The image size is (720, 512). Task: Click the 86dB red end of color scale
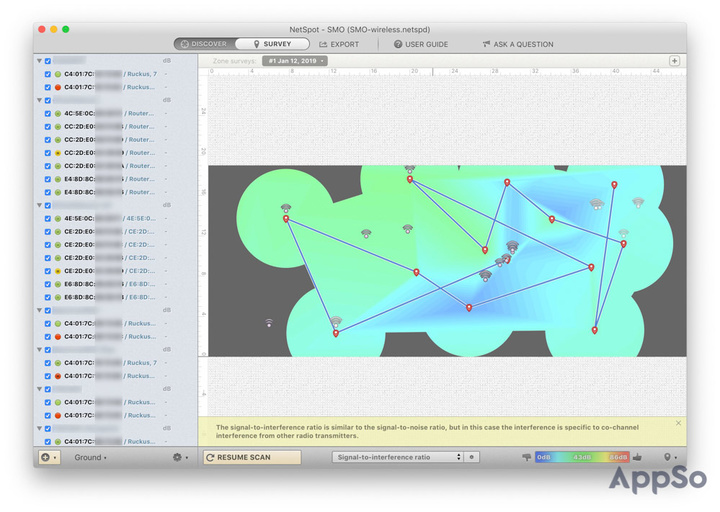coord(618,457)
